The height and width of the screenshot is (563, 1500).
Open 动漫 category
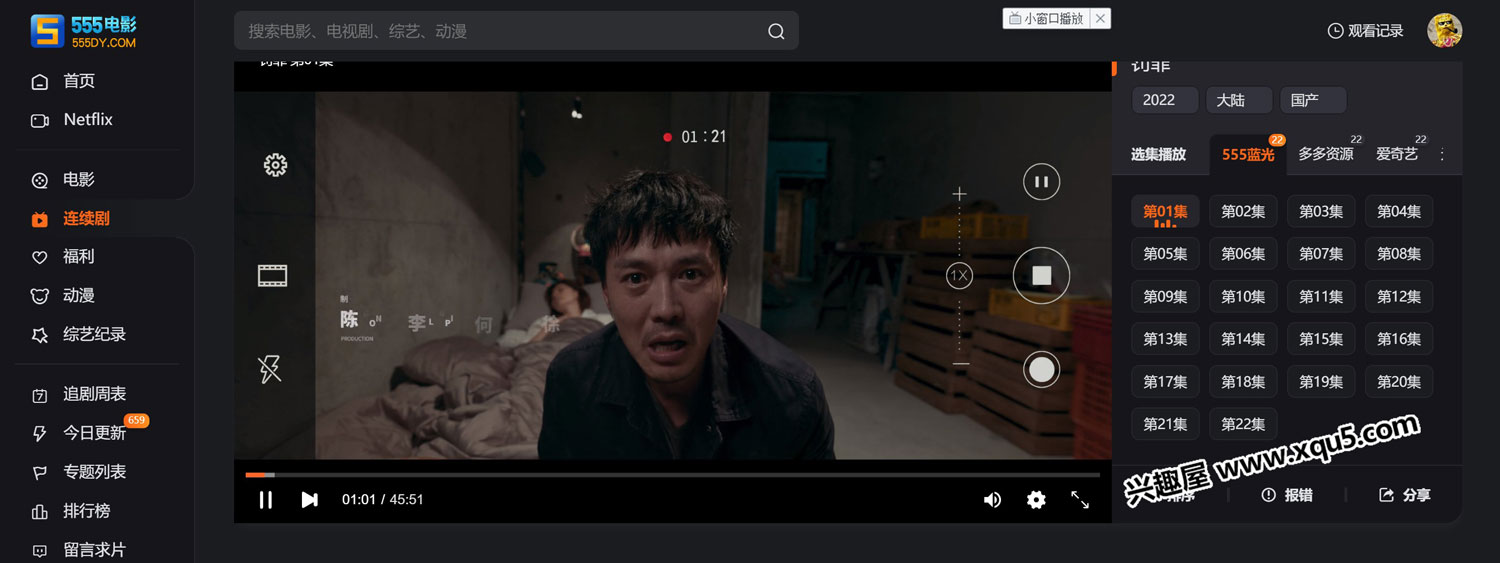[x=63, y=296]
